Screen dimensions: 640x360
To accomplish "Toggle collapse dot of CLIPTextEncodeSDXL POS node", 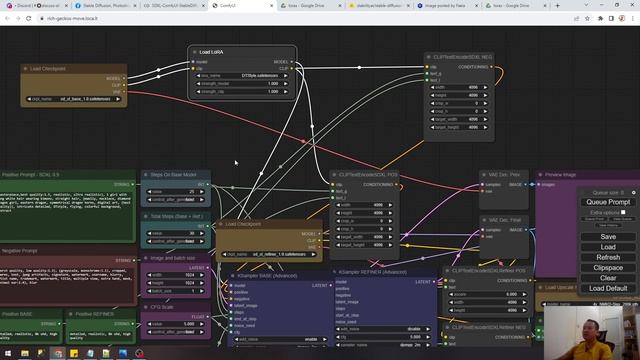I will 334,175.
